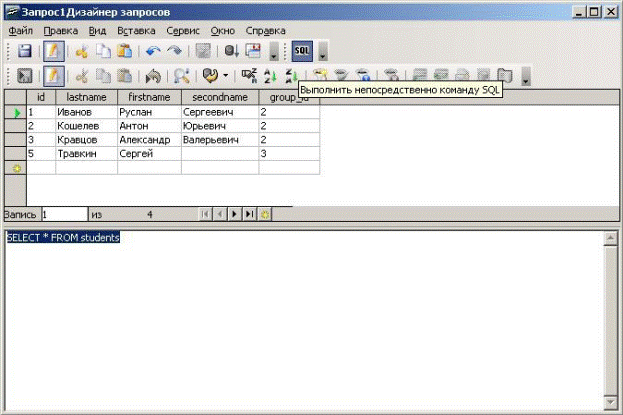The height and width of the screenshot is (415, 623).
Task: Sort ascending with the A-Z icon
Action: click(270, 76)
